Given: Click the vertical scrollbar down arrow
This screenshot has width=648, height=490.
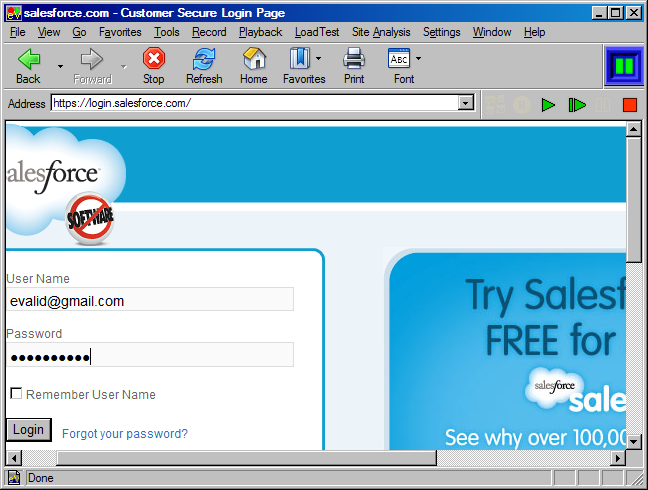Looking at the screenshot, I should (x=633, y=442).
